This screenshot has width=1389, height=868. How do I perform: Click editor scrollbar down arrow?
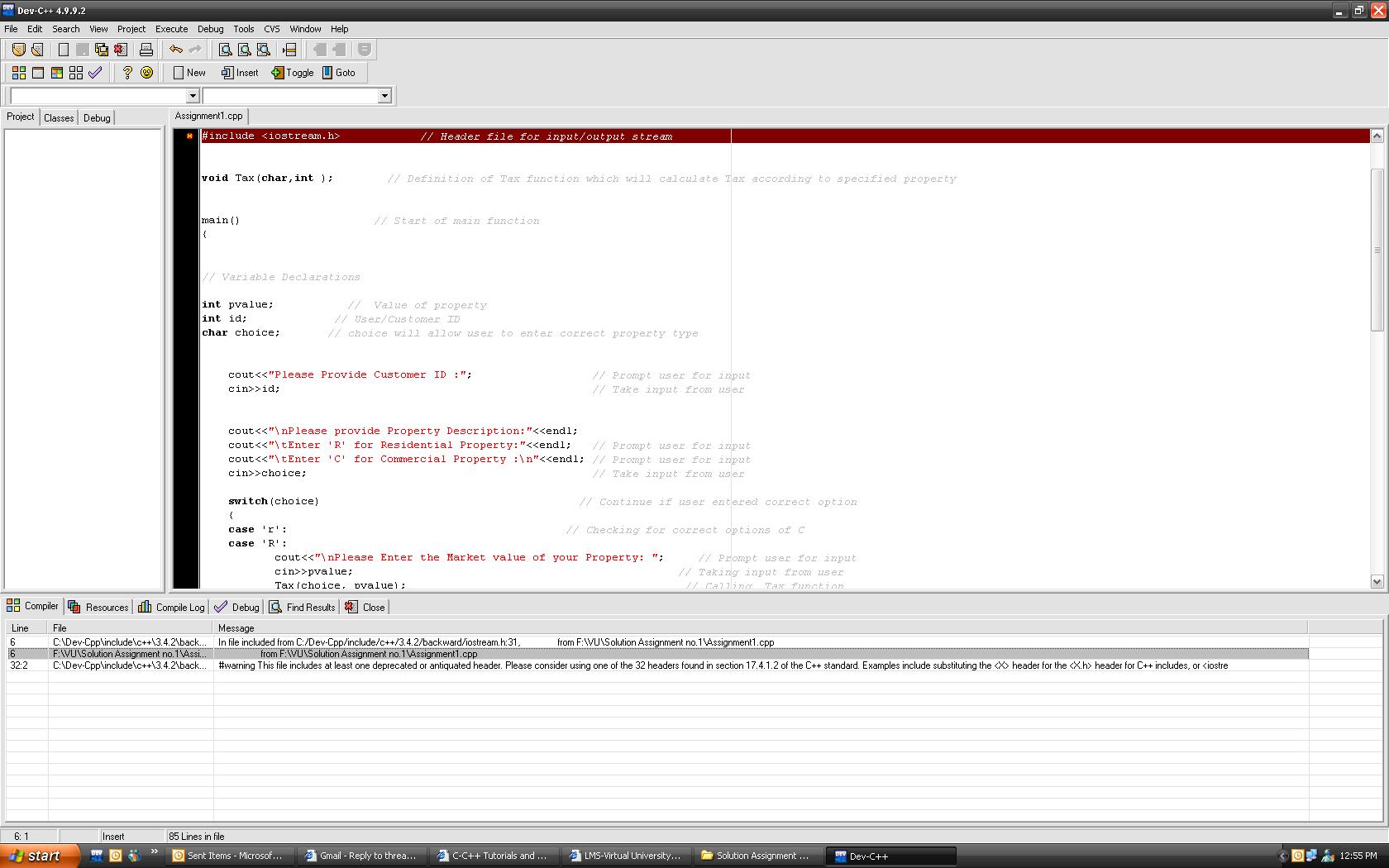tap(1377, 582)
